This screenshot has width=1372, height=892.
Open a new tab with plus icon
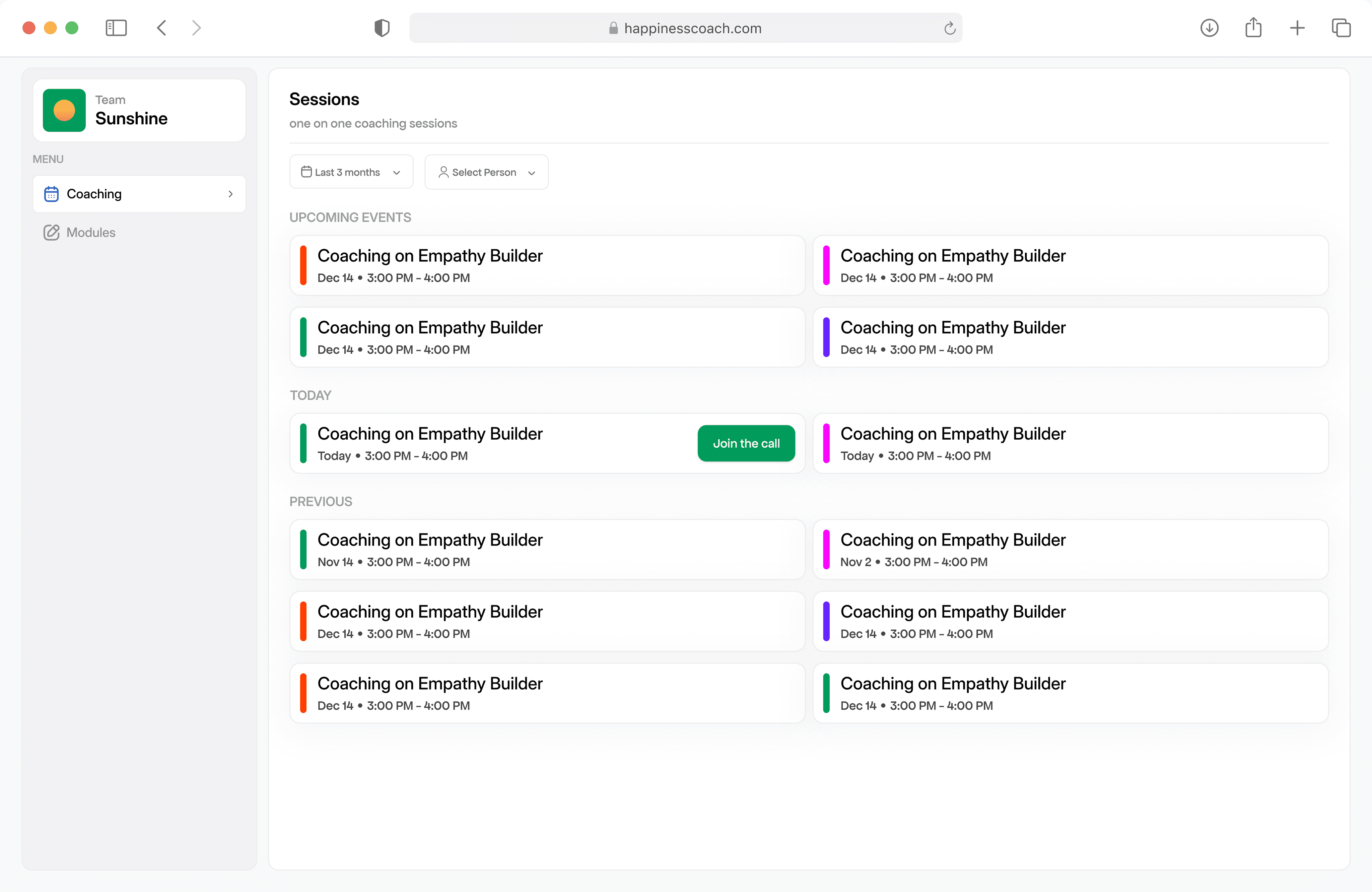pos(1297,28)
